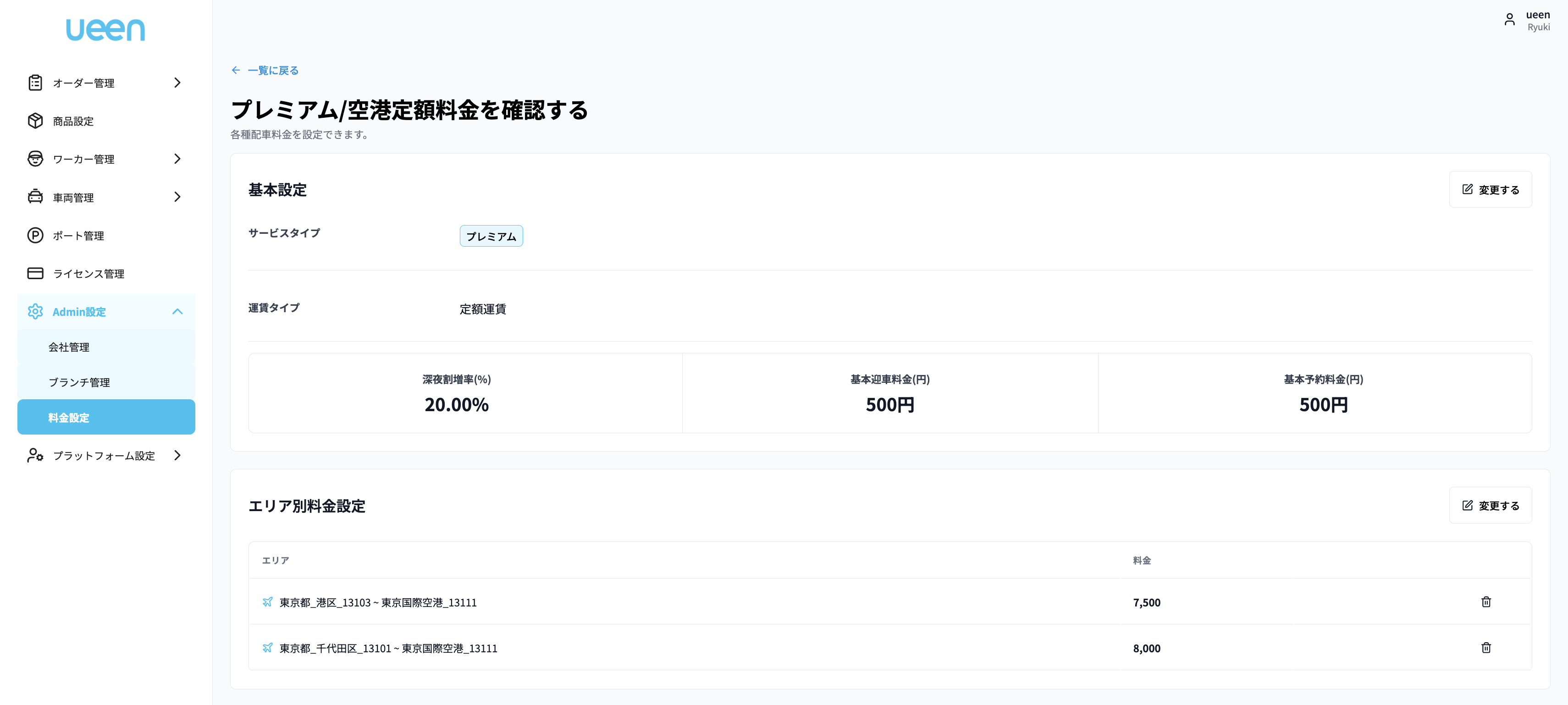
Task: Click the ueen logo
Action: tap(105, 30)
